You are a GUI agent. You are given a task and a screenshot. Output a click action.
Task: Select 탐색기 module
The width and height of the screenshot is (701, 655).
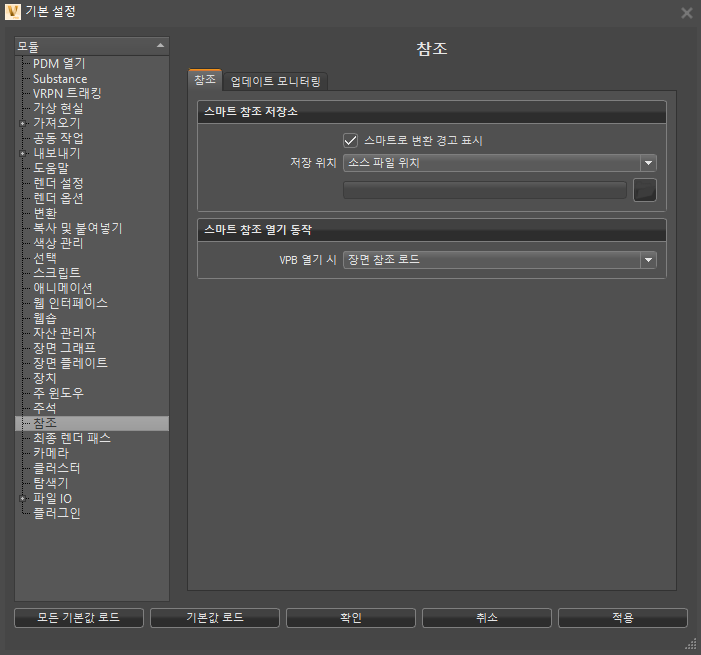click(x=51, y=483)
